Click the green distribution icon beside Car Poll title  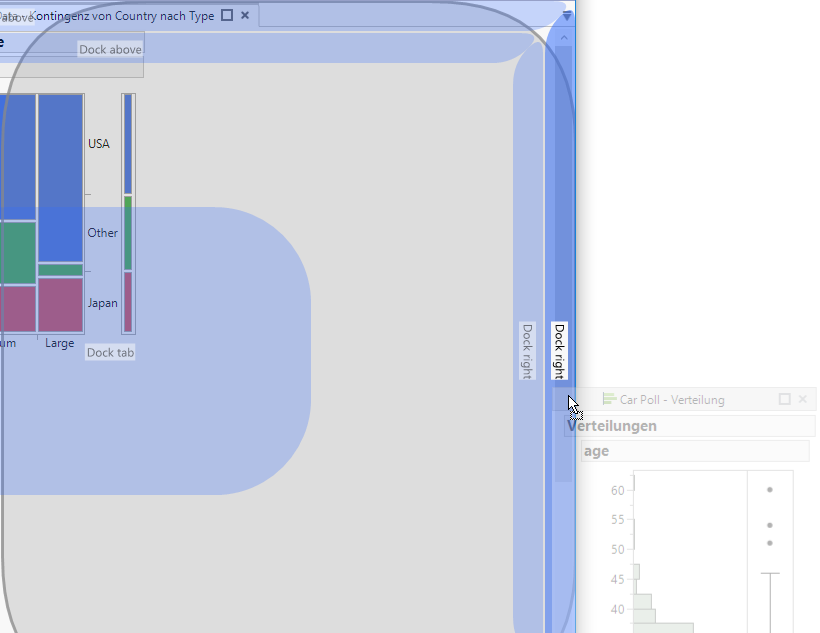(609, 399)
